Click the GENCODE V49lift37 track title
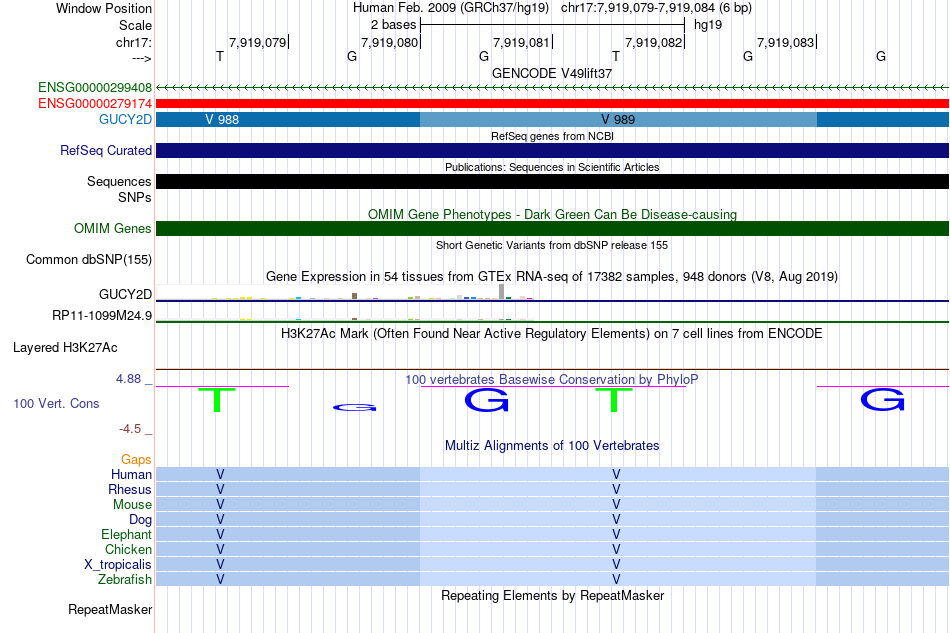This screenshot has width=950, height=633. [x=552, y=73]
